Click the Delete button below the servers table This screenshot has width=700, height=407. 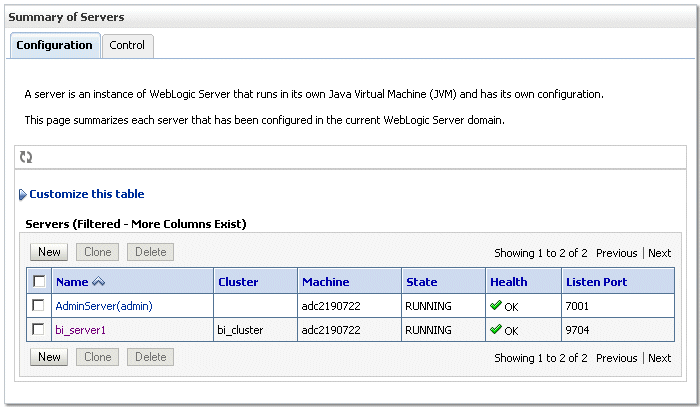[150, 357]
